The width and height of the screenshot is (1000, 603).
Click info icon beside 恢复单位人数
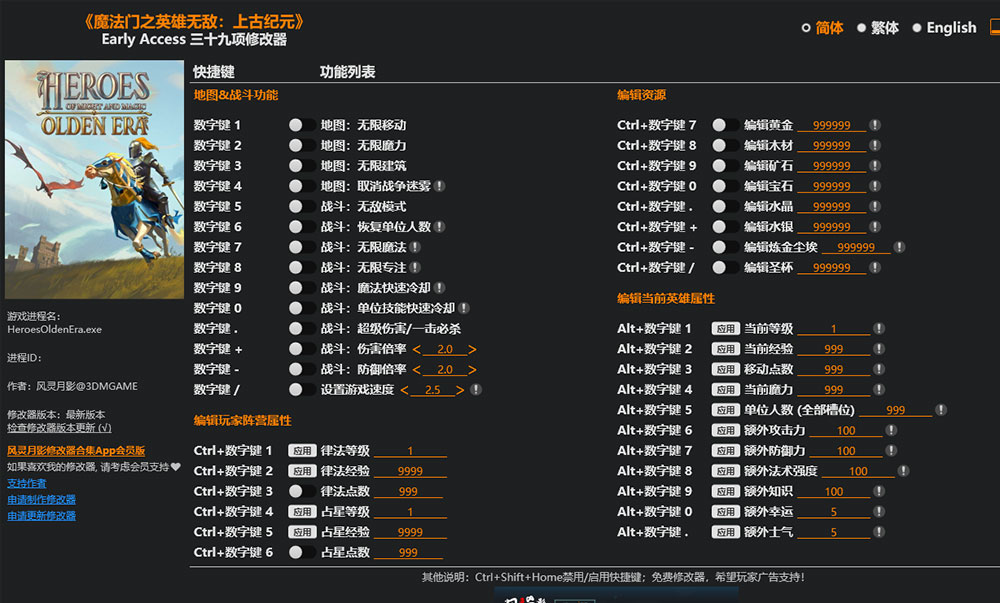point(439,227)
